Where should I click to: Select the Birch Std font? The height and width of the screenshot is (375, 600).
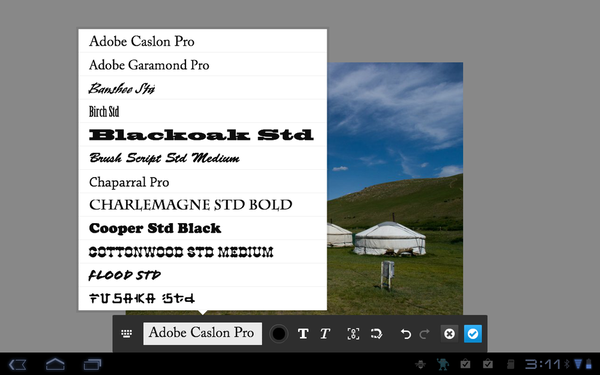tap(202, 111)
